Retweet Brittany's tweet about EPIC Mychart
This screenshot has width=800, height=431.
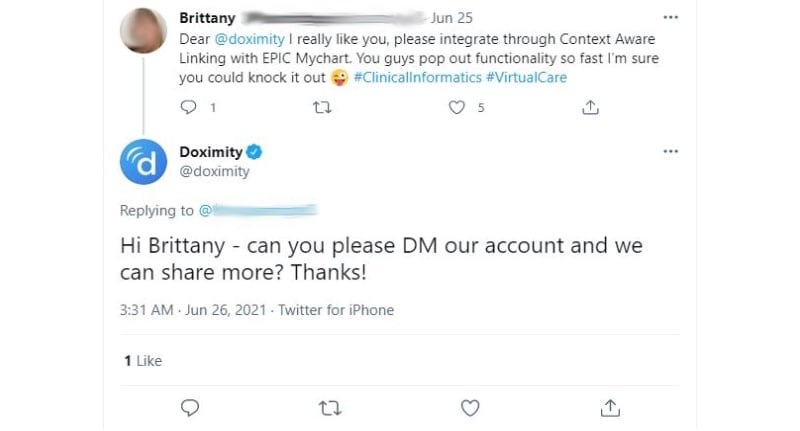click(322, 107)
